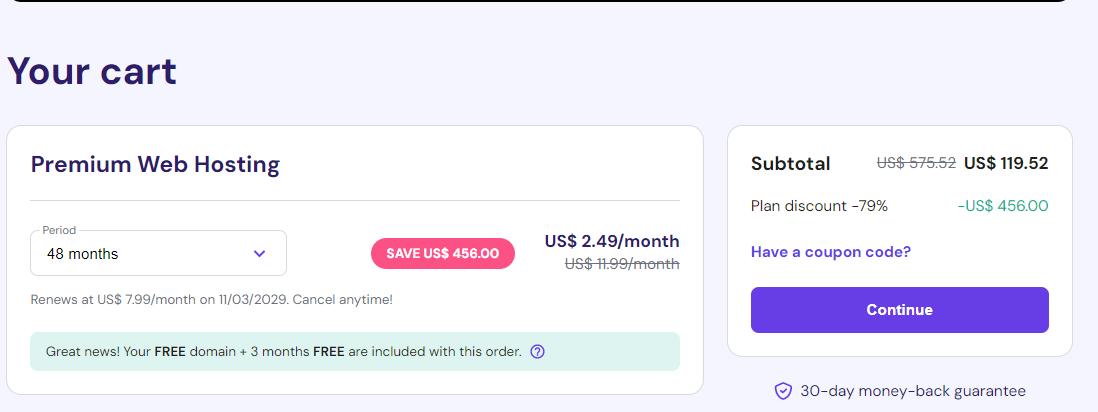
Task: Click the small Period field label
Action: (59, 230)
